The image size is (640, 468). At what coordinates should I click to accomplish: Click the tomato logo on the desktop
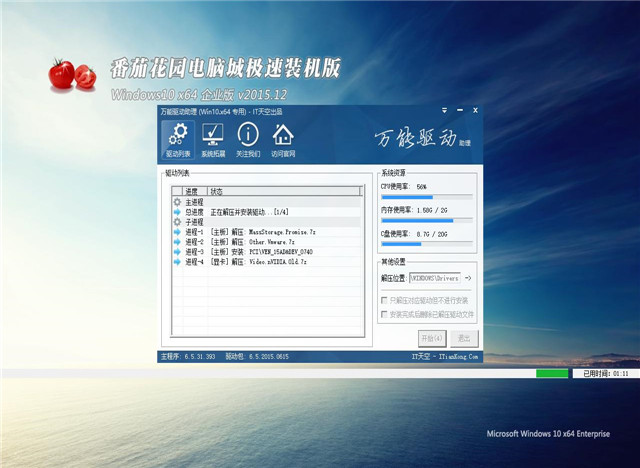point(73,74)
